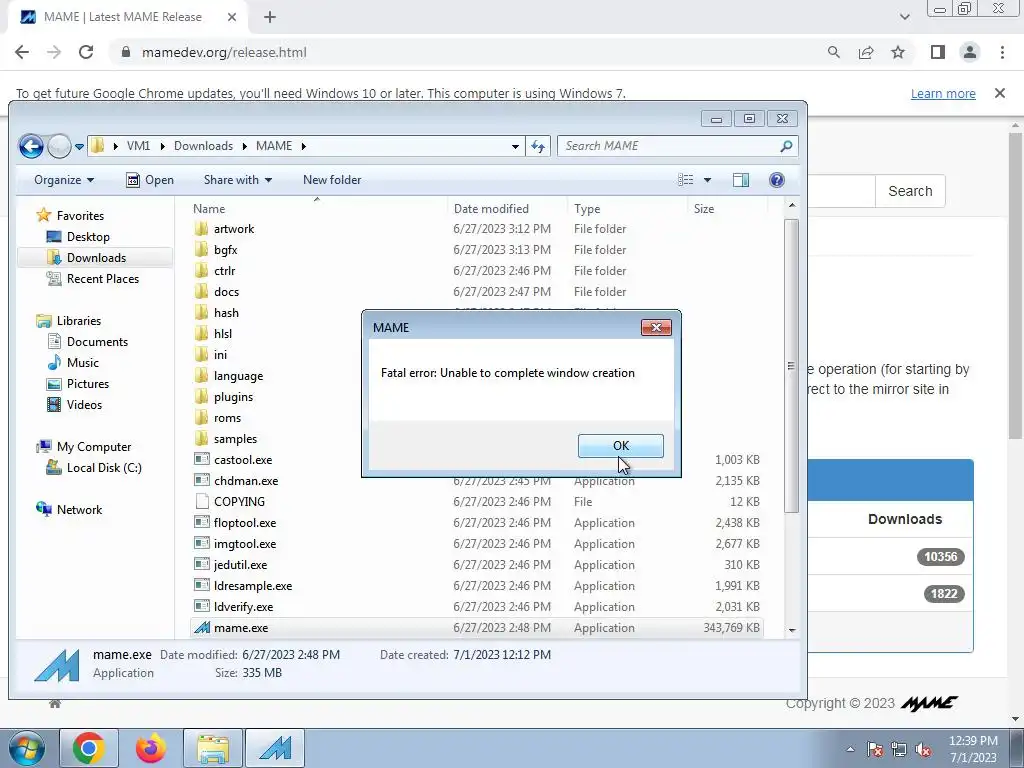Close the MAME fatal error dialog
This screenshot has height=768, width=1024.
click(x=656, y=327)
